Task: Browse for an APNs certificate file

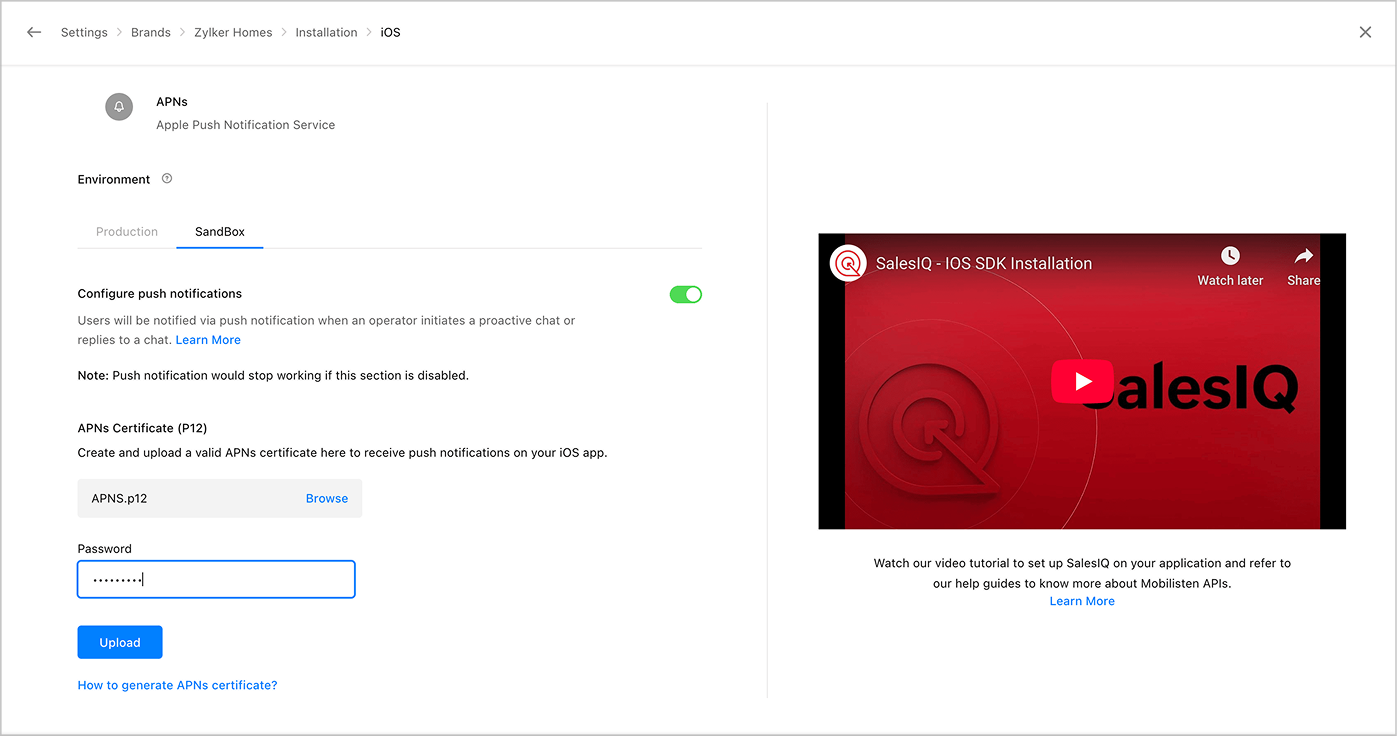Action: [x=327, y=498]
